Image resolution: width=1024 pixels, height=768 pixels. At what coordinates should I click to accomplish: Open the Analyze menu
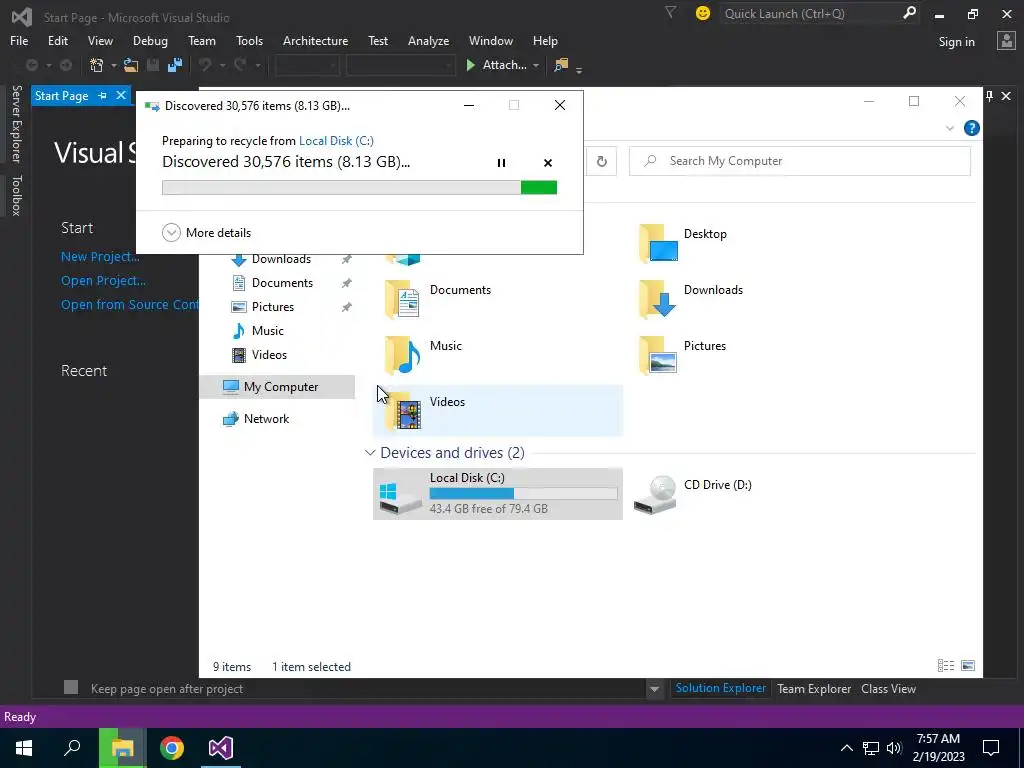point(428,40)
